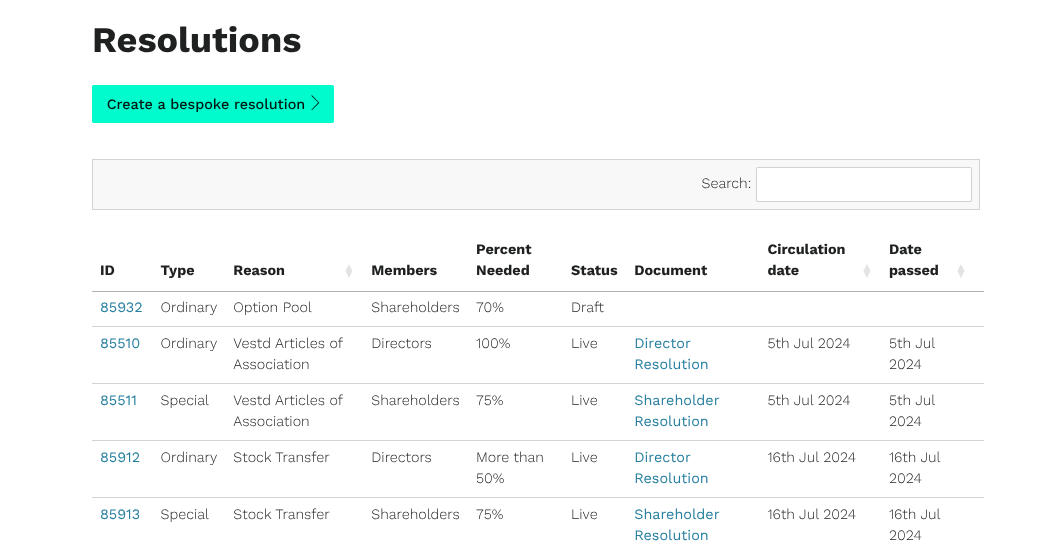The width and height of the screenshot is (1047, 552).
Task: Click the Type column header
Action: 177,270
